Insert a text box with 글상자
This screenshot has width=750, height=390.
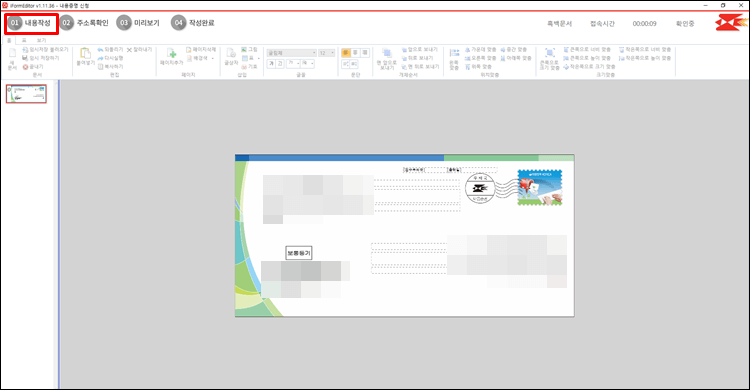click(x=231, y=56)
